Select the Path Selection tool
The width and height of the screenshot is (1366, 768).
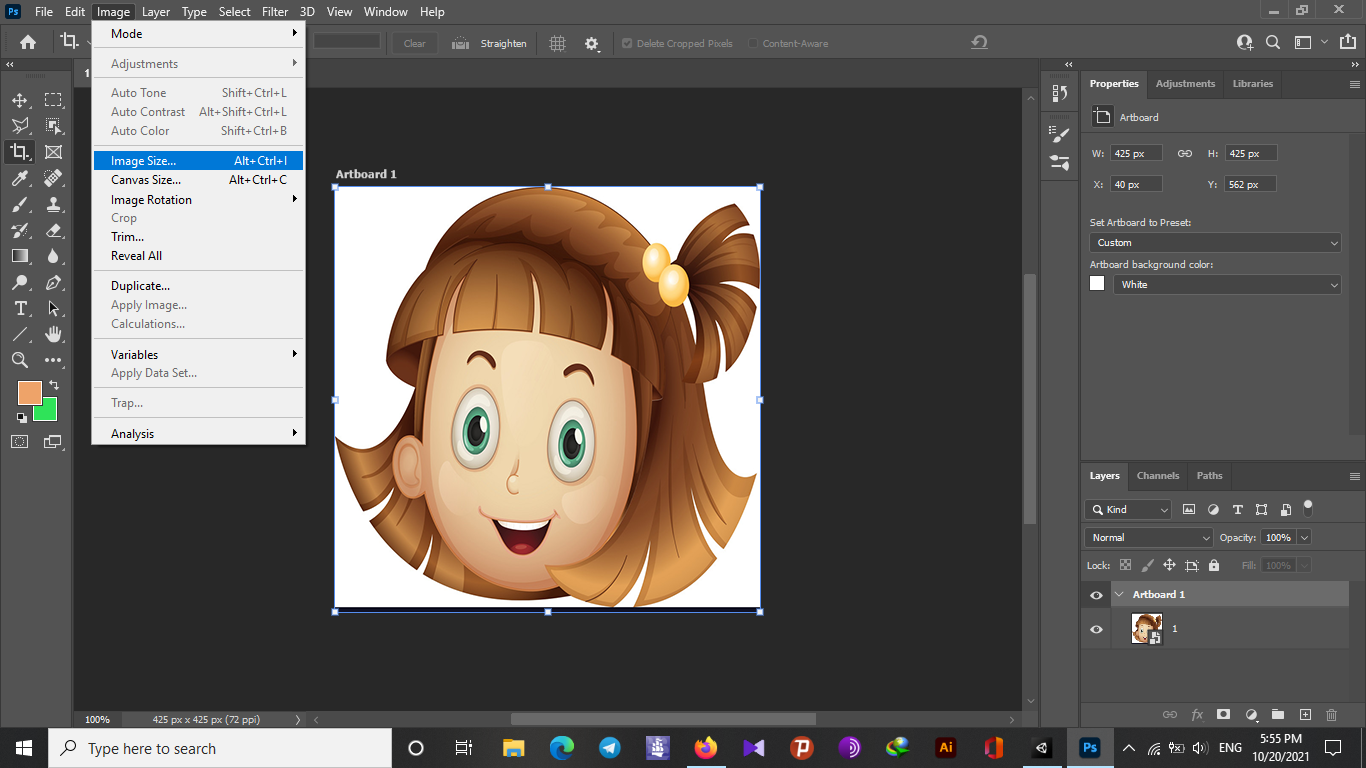[x=53, y=308]
